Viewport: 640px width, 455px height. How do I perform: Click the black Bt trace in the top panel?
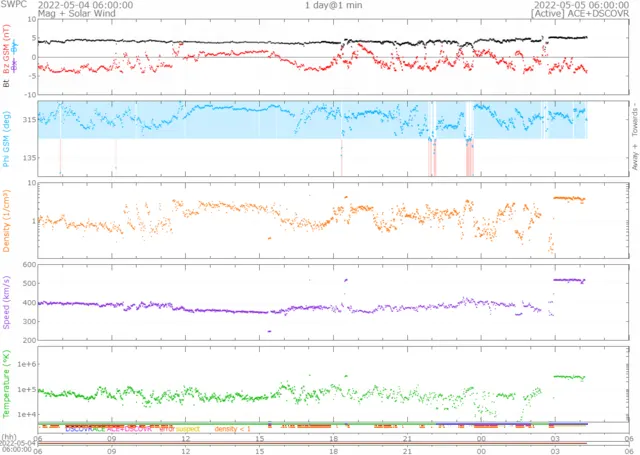coord(300,42)
